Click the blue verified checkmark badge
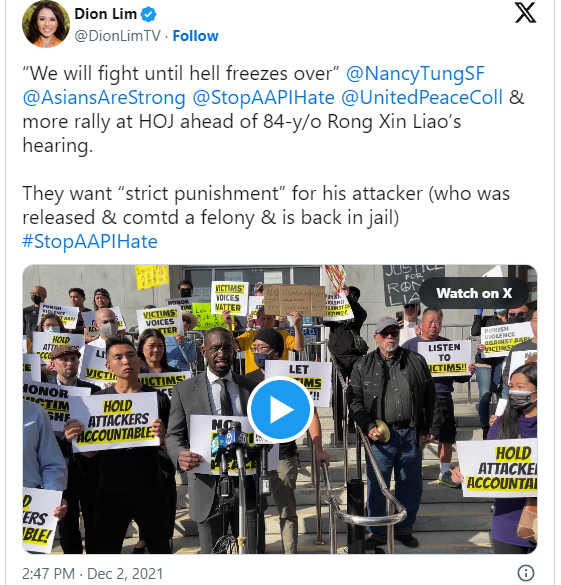561x585 pixels. tap(148, 15)
